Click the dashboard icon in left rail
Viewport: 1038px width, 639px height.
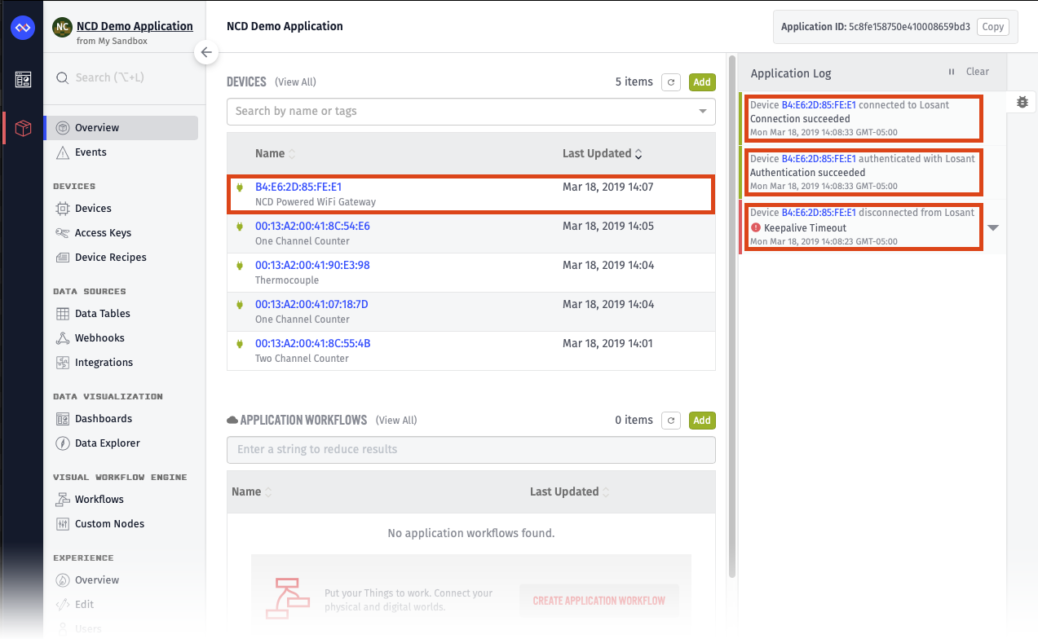click(22, 79)
